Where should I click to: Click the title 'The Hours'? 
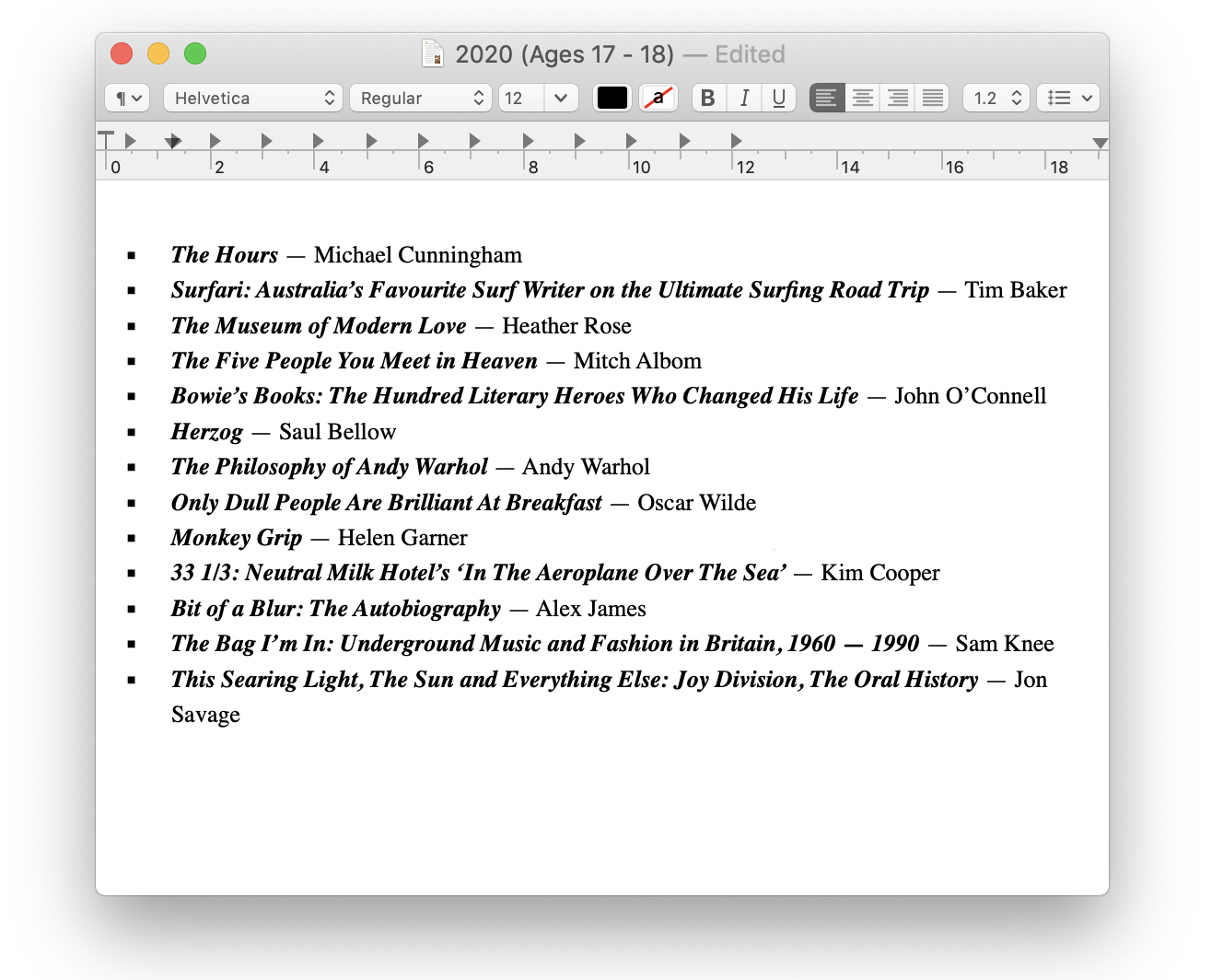pos(225,255)
